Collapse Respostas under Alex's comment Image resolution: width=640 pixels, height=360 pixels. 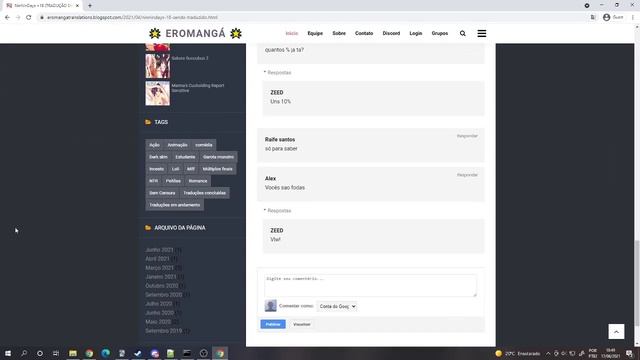tap(278, 211)
